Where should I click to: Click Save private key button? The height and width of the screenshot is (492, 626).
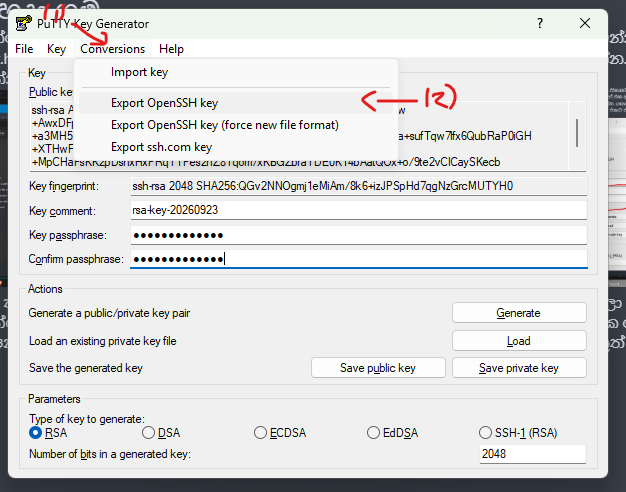(x=519, y=368)
